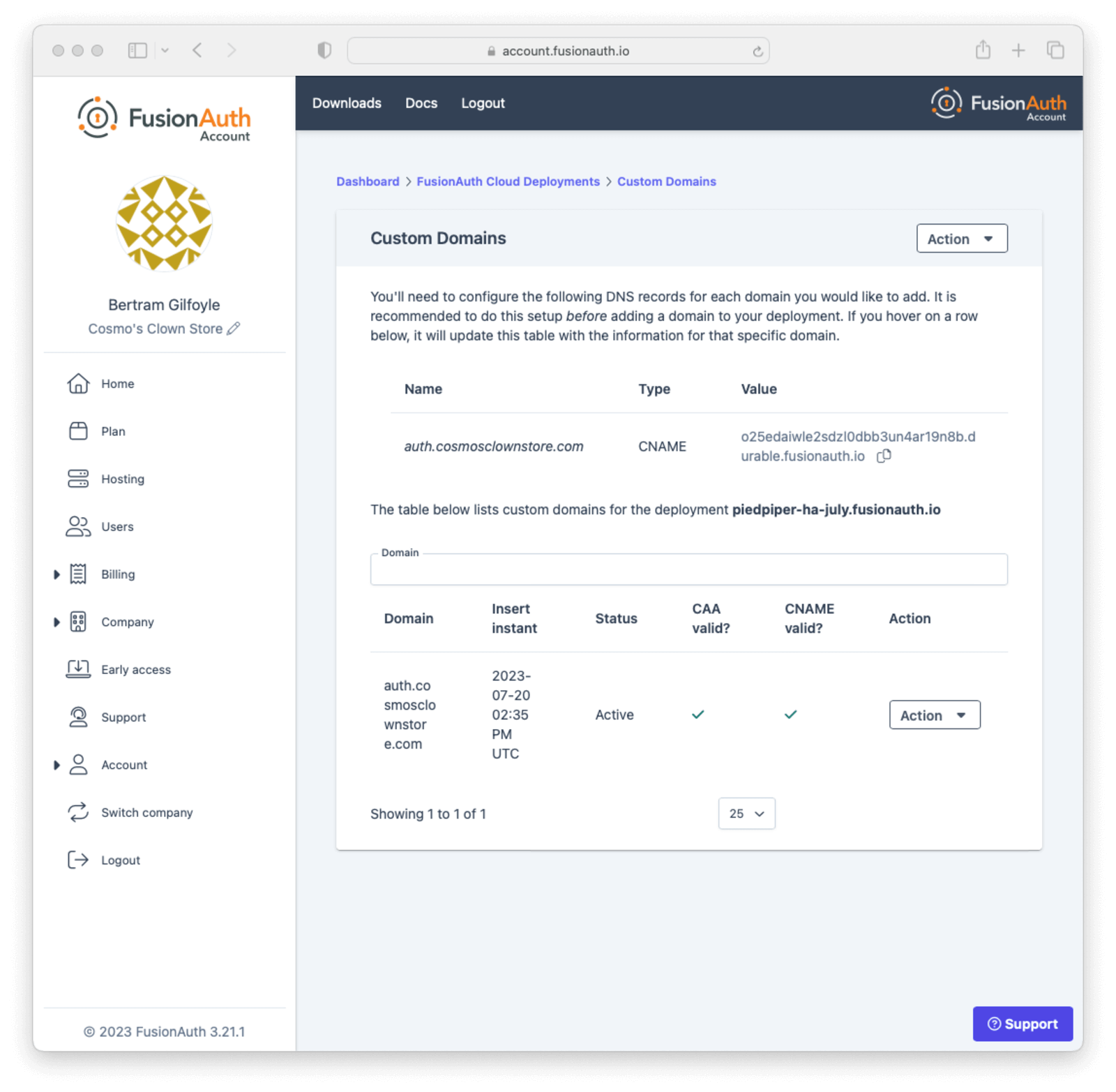Expand the Account menu triangle
Screen dimensions: 1116x1092
coord(56,765)
